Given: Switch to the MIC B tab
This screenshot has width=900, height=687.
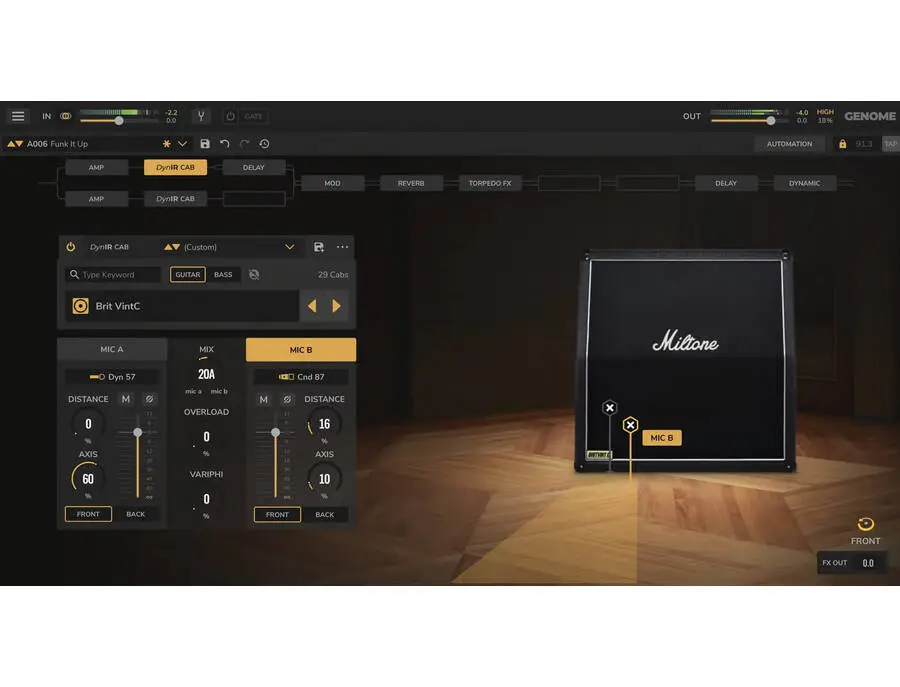Looking at the screenshot, I should tap(301, 350).
